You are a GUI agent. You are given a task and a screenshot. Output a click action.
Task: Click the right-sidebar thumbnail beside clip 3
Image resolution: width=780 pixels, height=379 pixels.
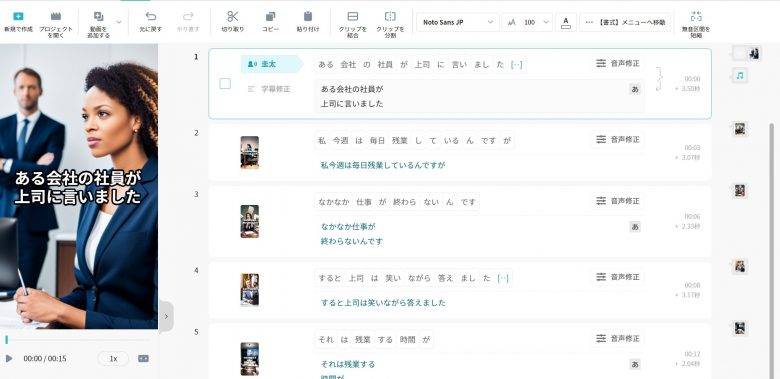coord(740,190)
